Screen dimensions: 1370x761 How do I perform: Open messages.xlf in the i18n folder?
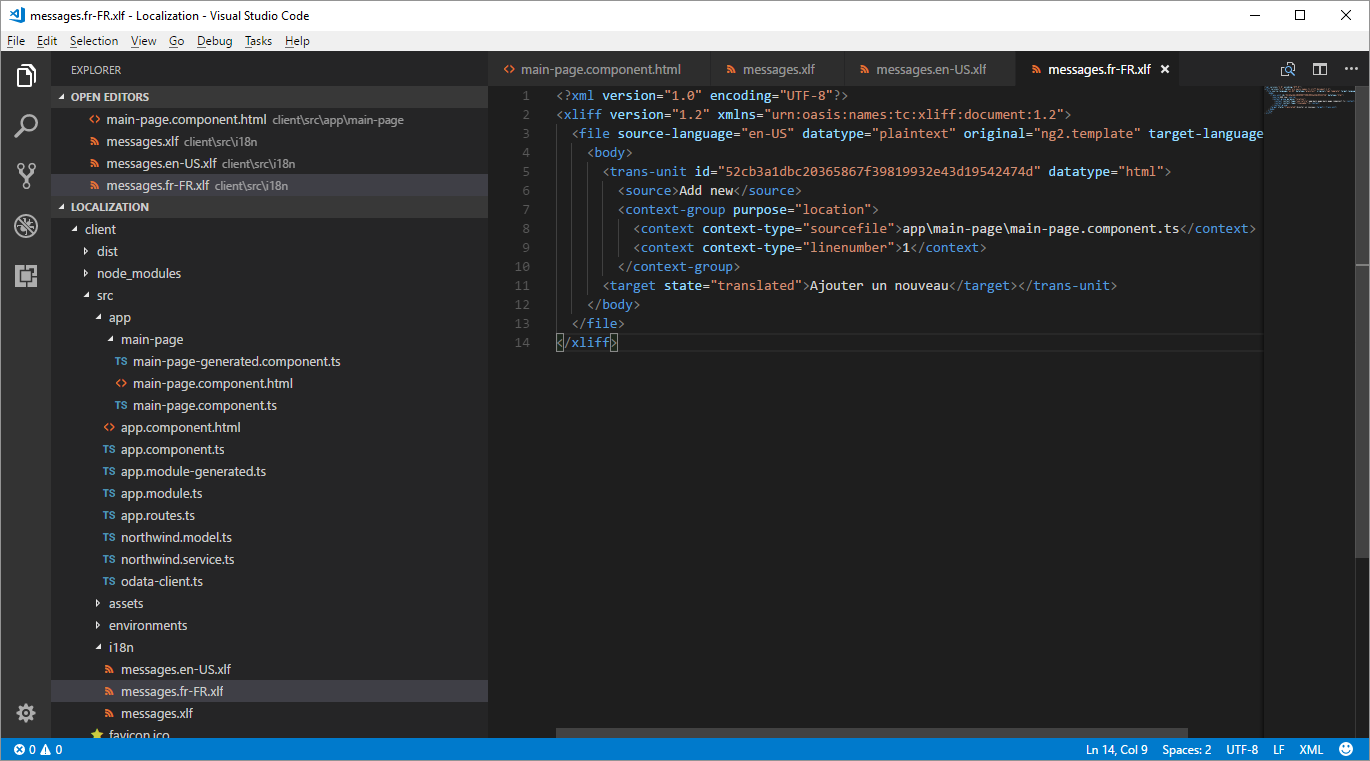(x=269, y=713)
